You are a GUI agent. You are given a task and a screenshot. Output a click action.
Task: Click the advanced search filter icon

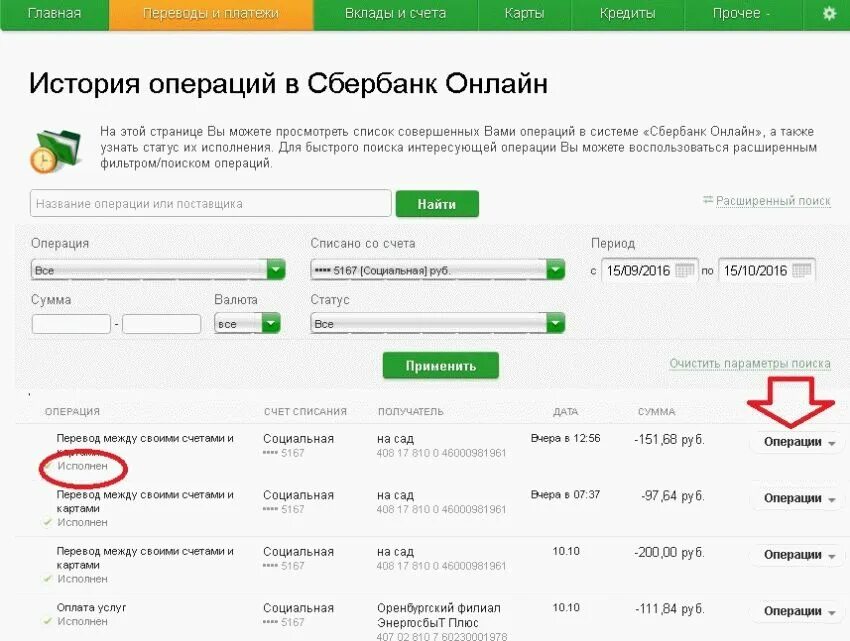click(x=707, y=200)
